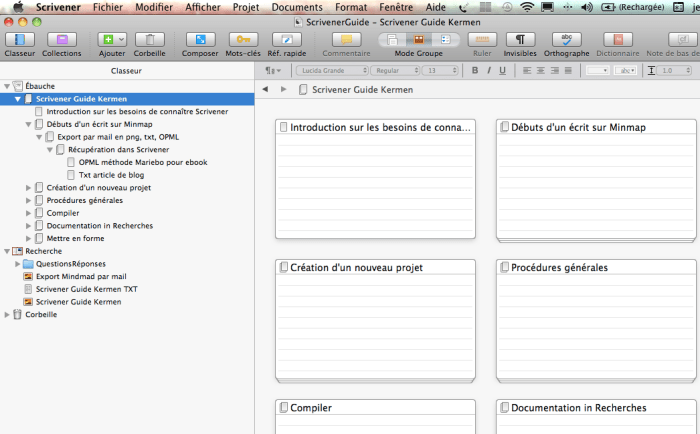Select the Procédures générales index card

(596, 320)
